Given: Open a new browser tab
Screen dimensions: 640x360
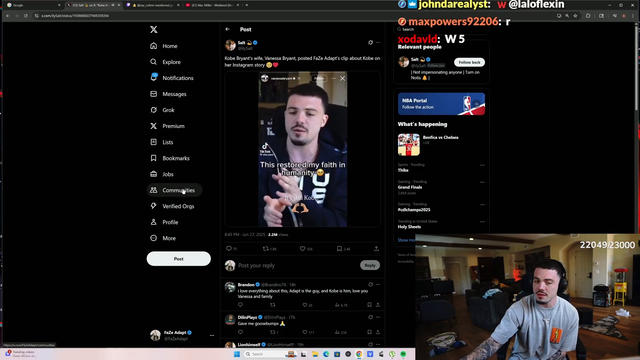Looking at the screenshot, I should (x=247, y=5).
